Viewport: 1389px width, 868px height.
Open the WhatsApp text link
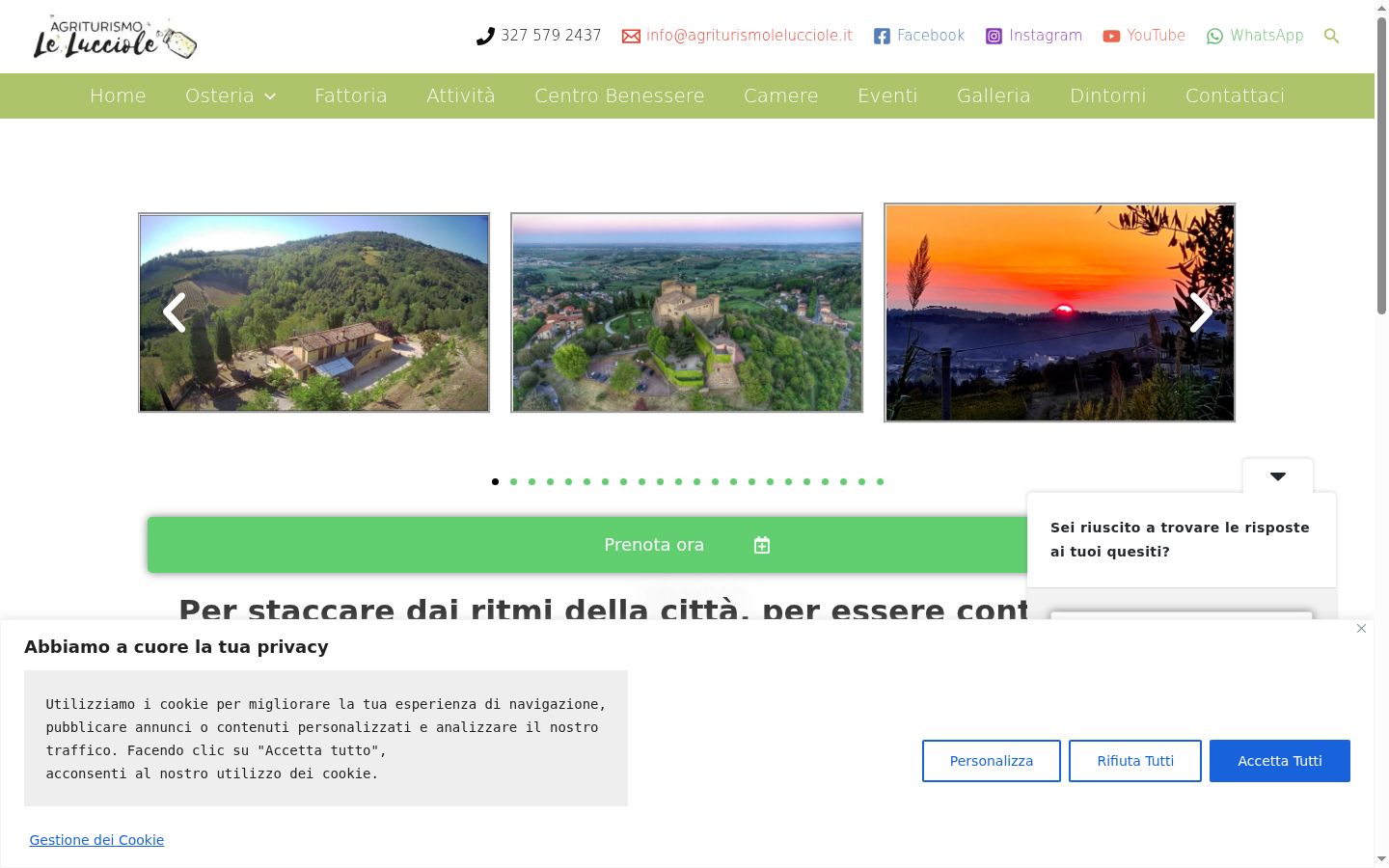[1266, 36]
